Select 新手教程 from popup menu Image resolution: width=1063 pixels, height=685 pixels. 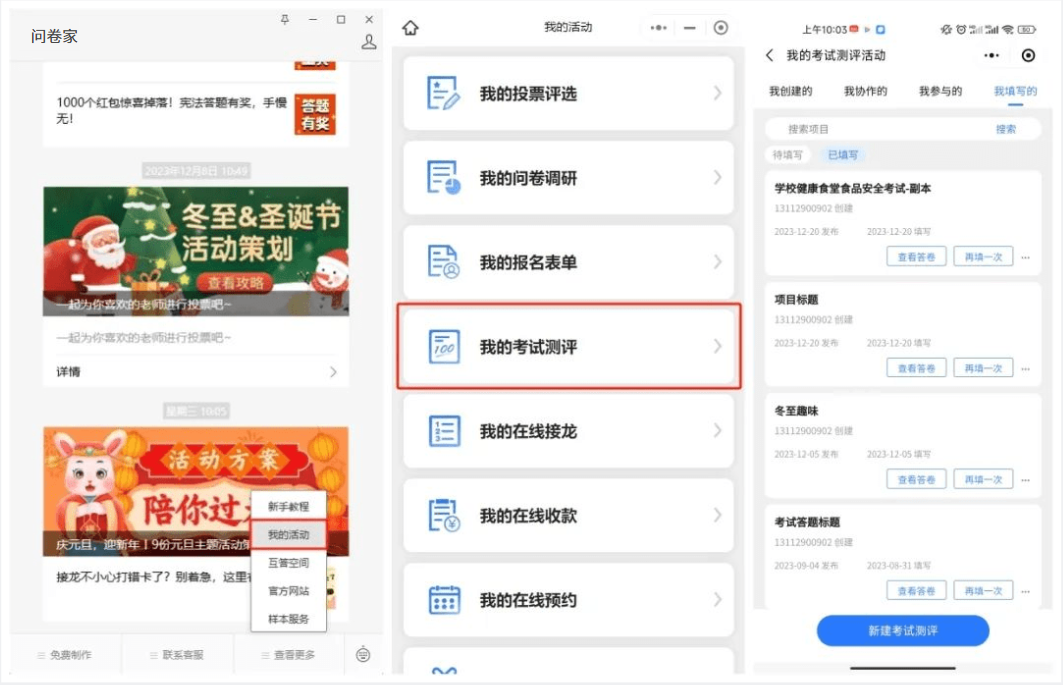[289, 506]
